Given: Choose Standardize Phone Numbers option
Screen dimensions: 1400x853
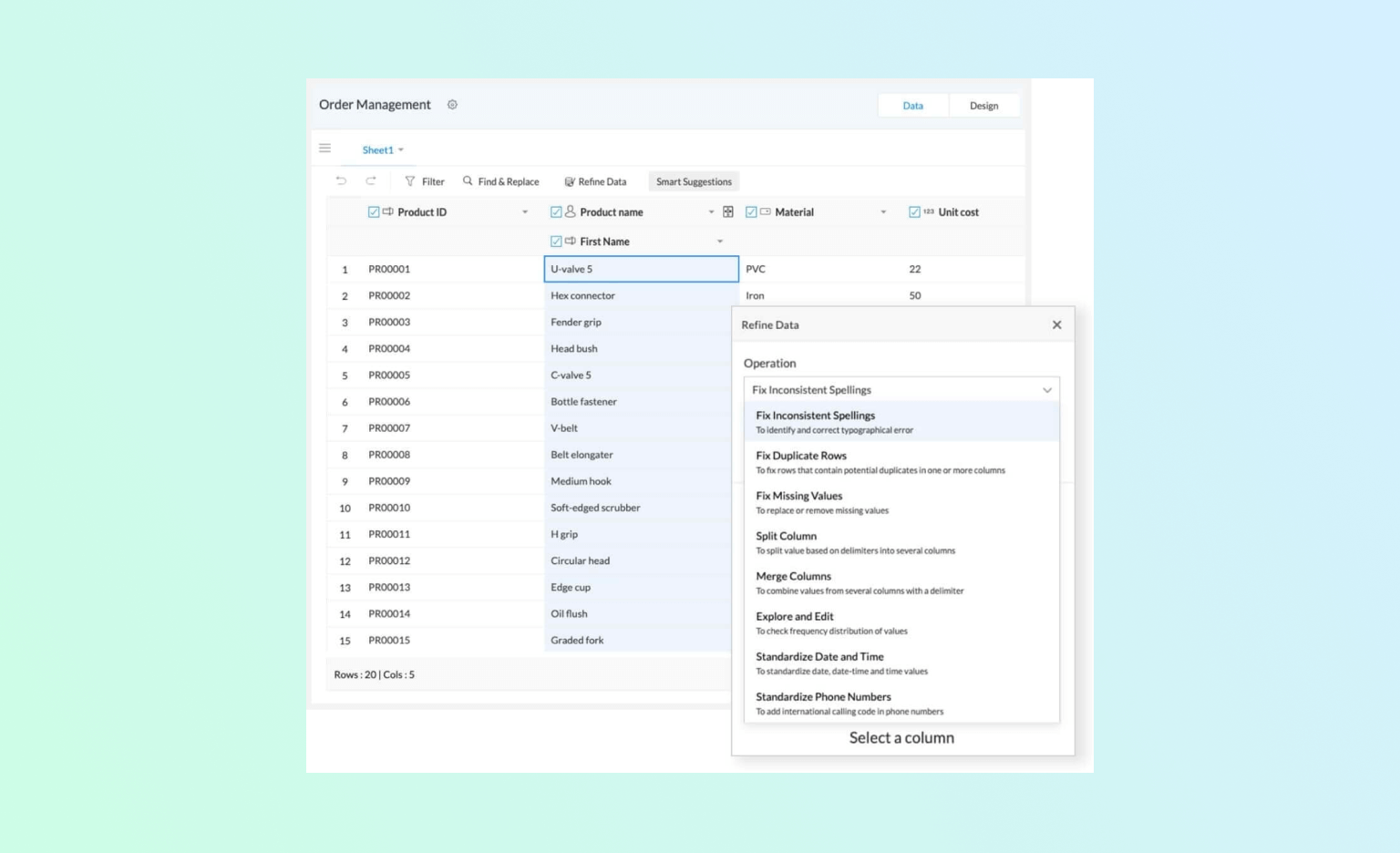Looking at the screenshot, I should pos(901,703).
